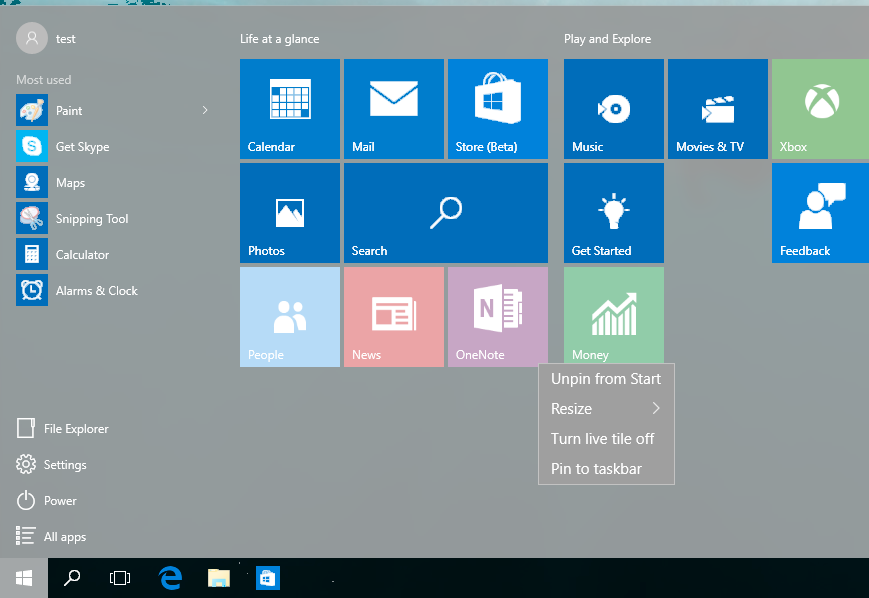The image size is (869, 598).
Task: Open Settings from the Start menu
Action: pos(52,464)
